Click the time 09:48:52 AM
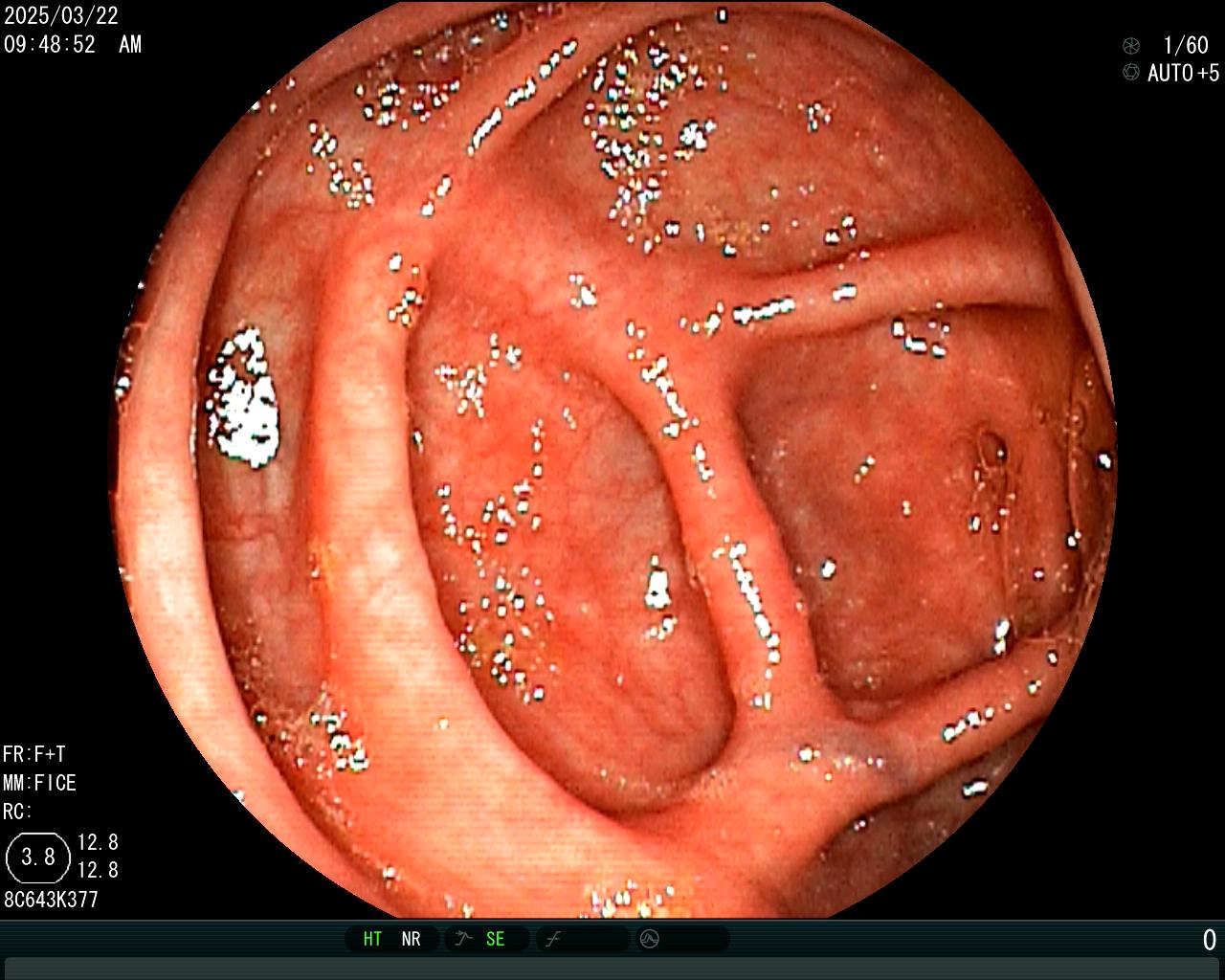 point(73,44)
